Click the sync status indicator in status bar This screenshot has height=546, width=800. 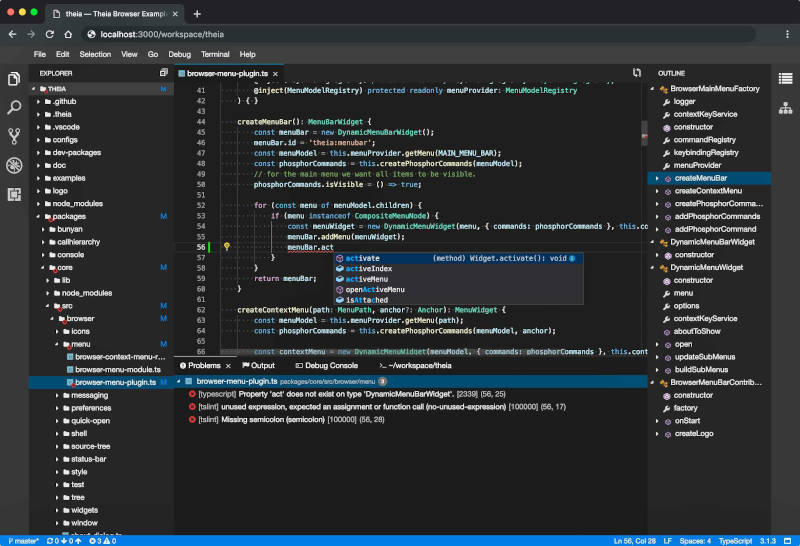64,541
